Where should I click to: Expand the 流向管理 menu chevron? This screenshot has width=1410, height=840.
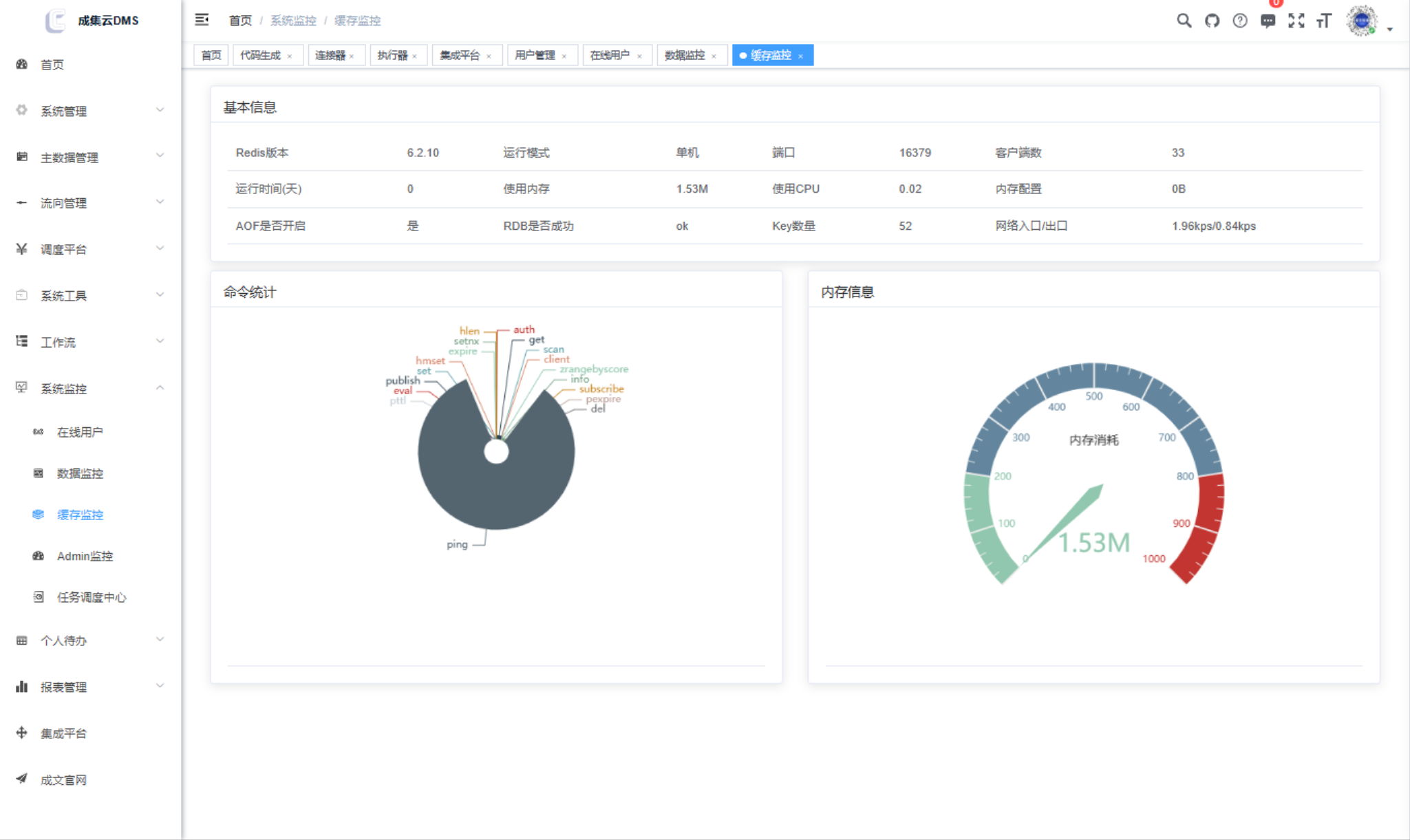pyautogui.click(x=160, y=202)
